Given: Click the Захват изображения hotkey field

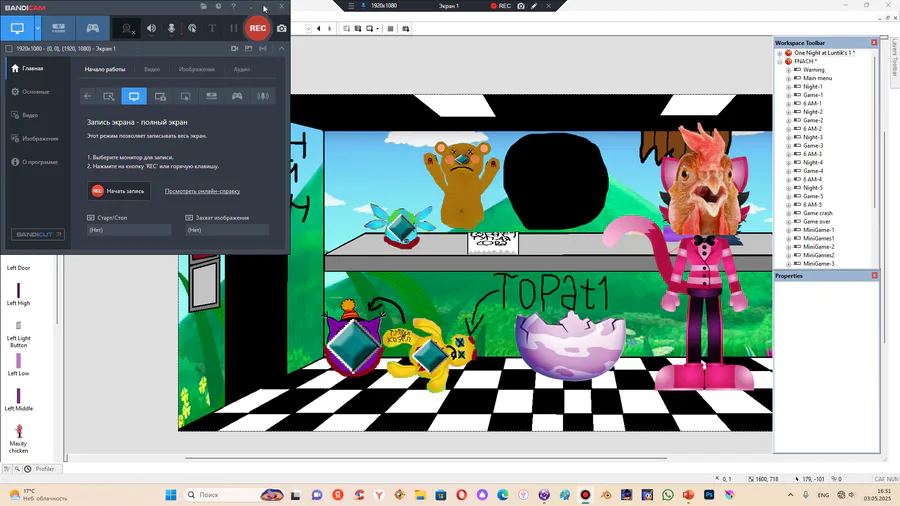Looking at the screenshot, I should [x=227, y=230].
